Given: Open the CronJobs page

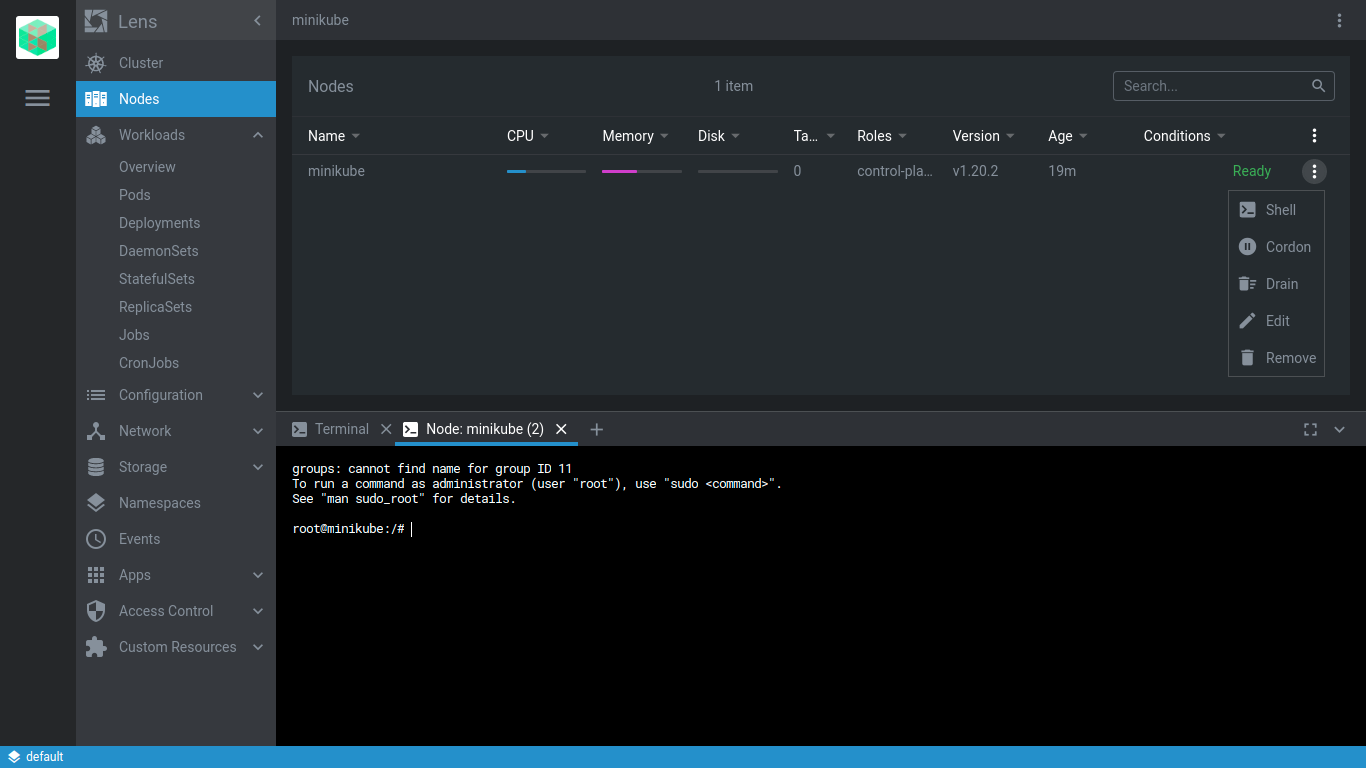Looking at the screenshot, I should [x=149, y=363].
